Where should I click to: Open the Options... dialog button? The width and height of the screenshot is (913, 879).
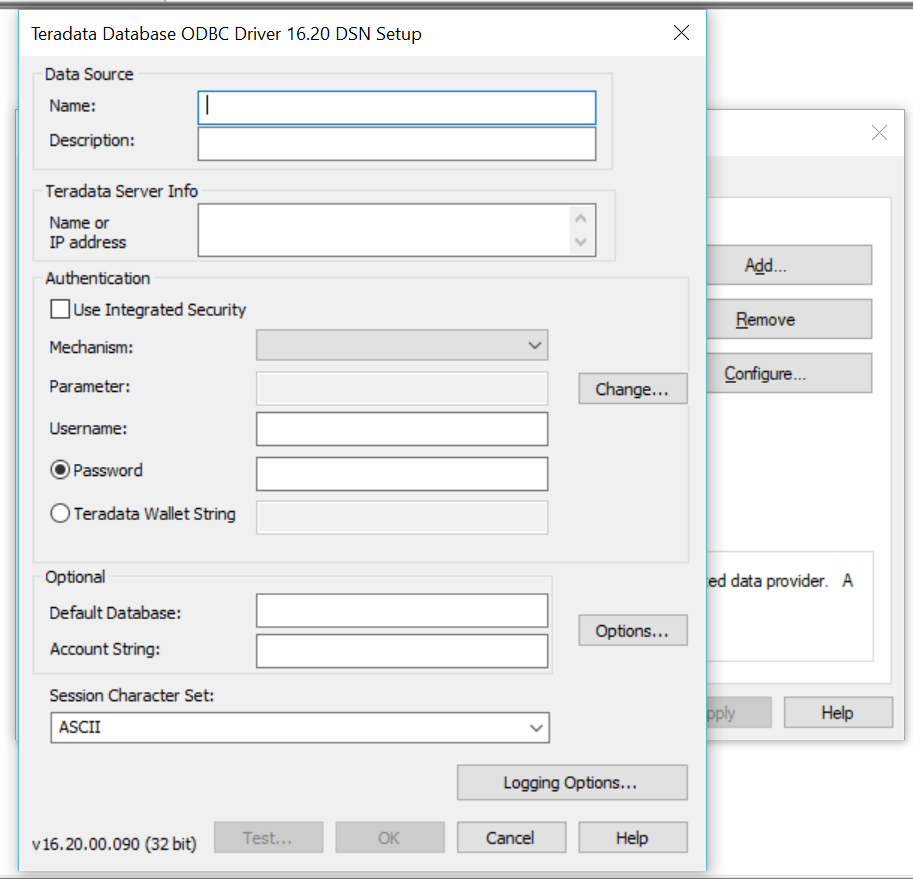pos(632,630)
